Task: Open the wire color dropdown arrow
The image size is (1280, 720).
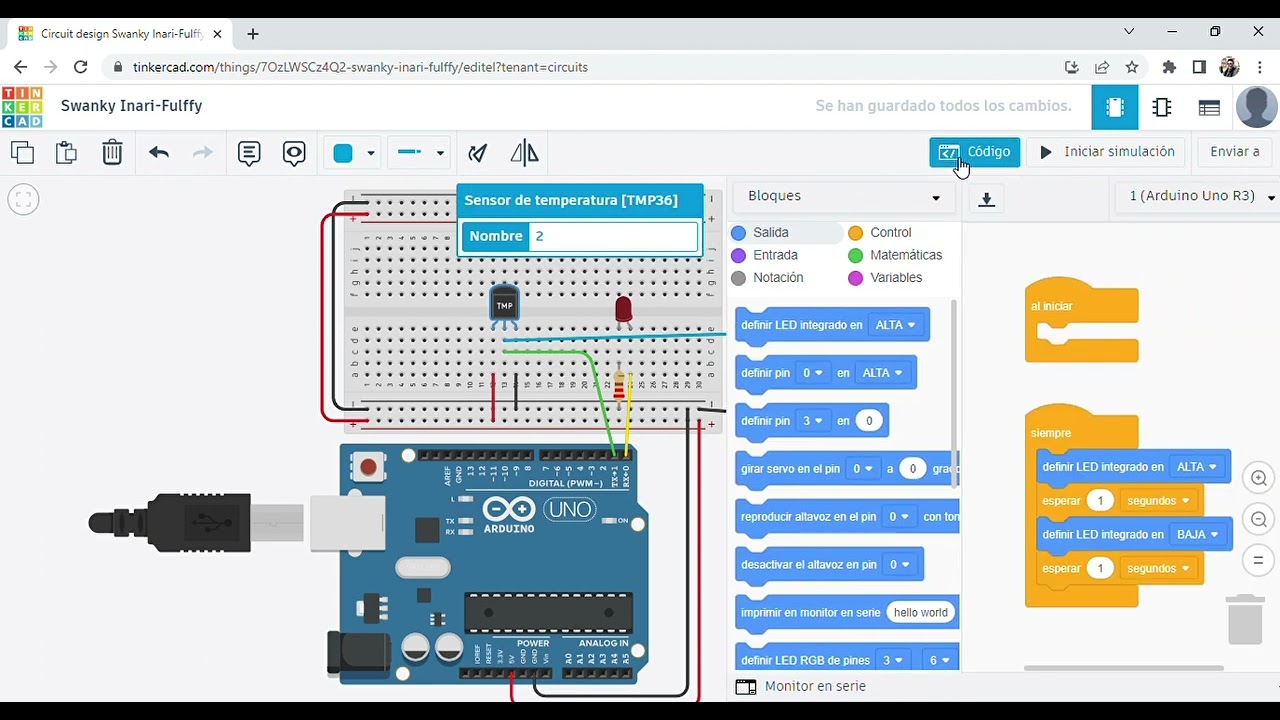Action: coord(371,153)
